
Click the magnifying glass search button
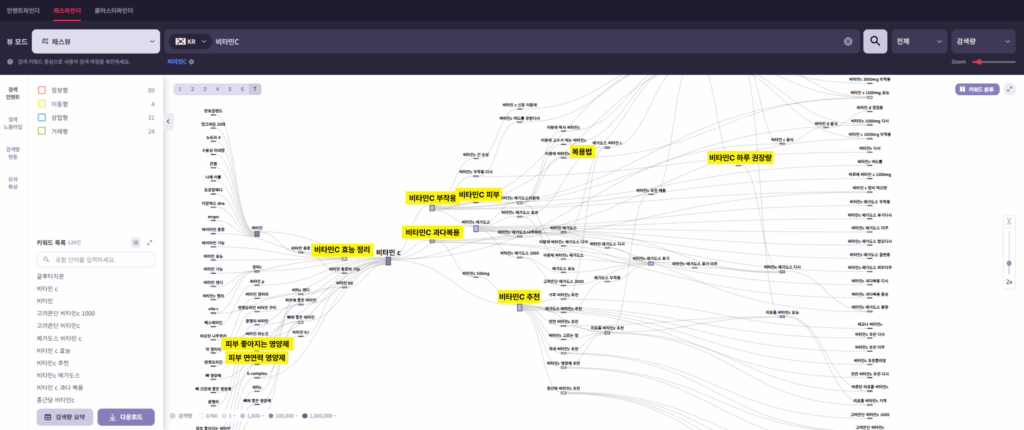point(875,41)
